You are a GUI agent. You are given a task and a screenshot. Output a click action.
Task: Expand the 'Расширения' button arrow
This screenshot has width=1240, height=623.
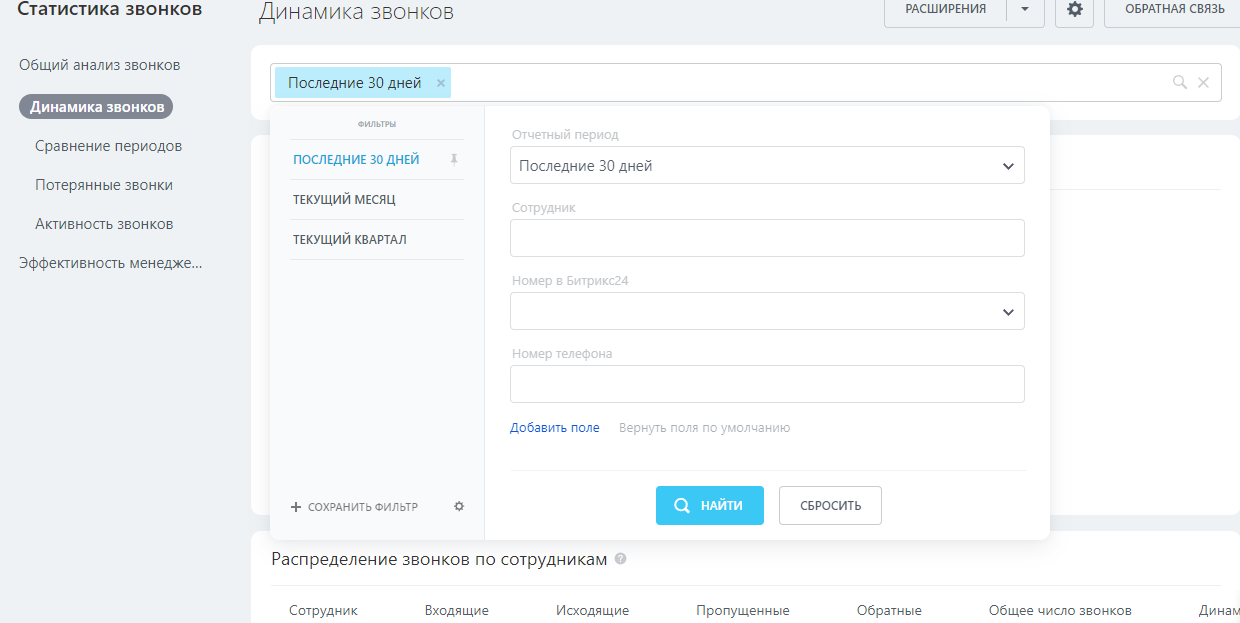[x=1024, y=9]
